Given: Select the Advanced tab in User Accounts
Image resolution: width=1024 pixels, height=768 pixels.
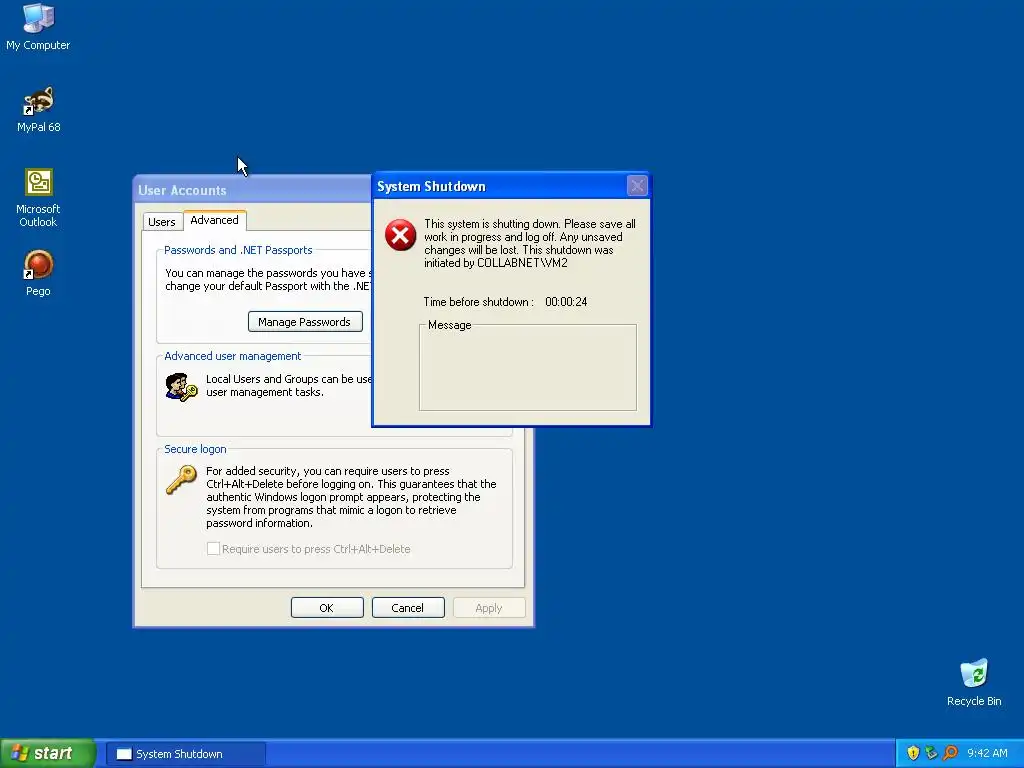Looking at the screenshot, I should click(214, 220).
